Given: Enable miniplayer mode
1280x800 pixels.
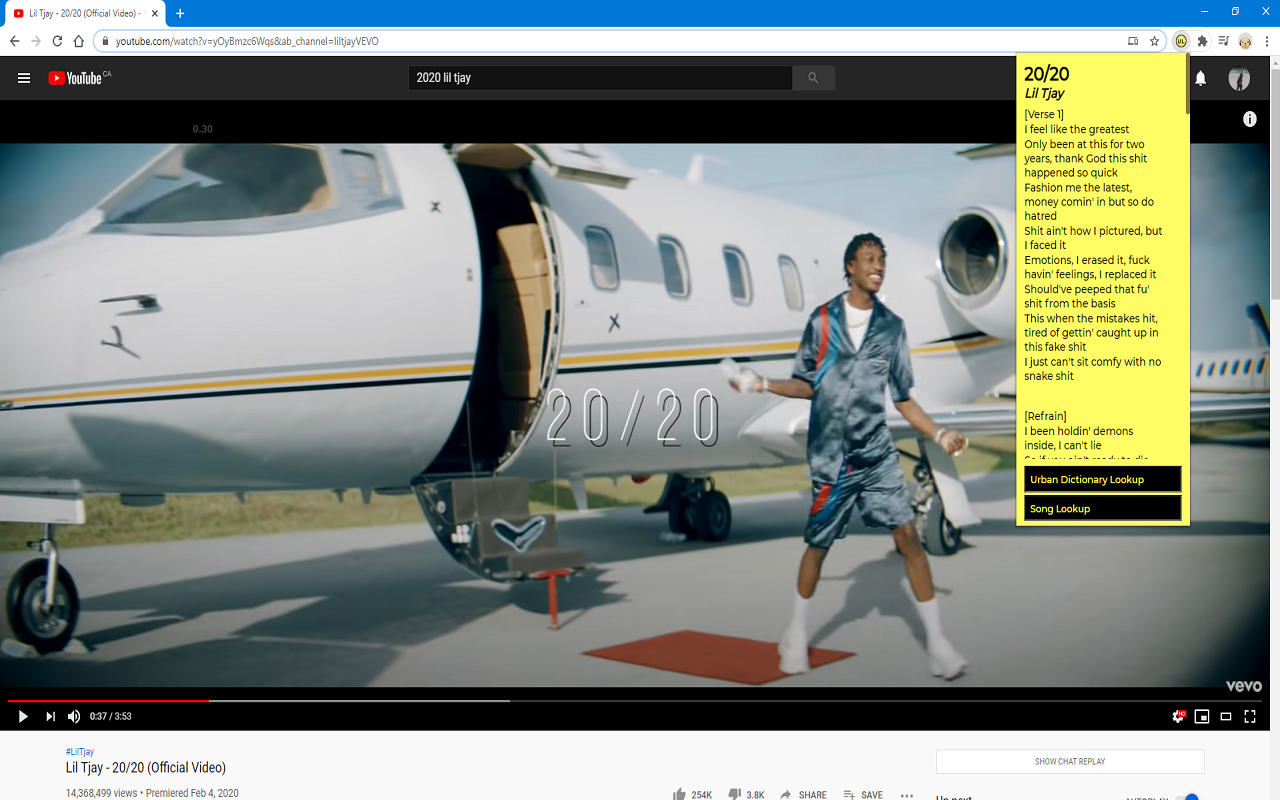Looking at the screenshot, I should (1202, 716).
